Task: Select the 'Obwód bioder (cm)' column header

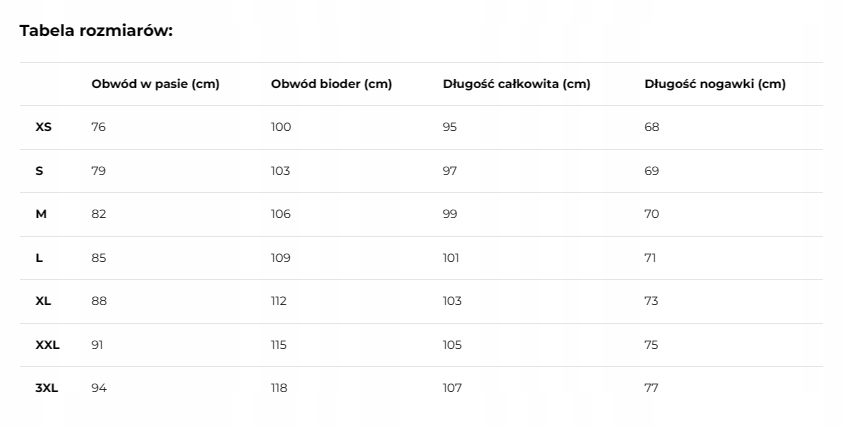Action: tap(331, 84)
